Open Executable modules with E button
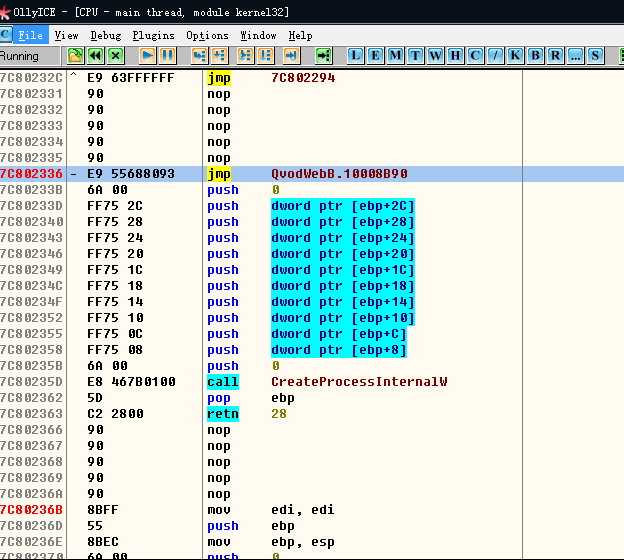The height and width of the screenshot is (560, 624). (376, 55)
